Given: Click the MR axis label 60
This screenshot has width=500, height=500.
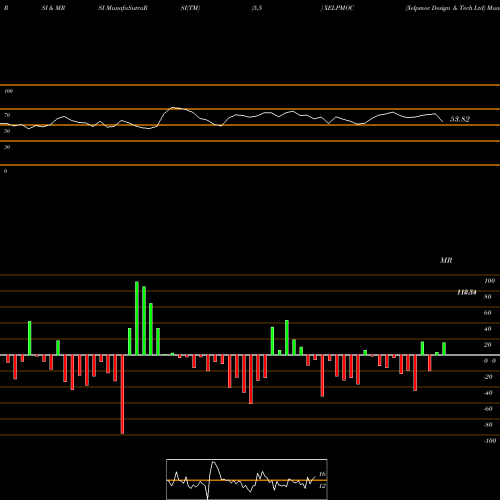Looking at the screenshot, I should 487,313.
